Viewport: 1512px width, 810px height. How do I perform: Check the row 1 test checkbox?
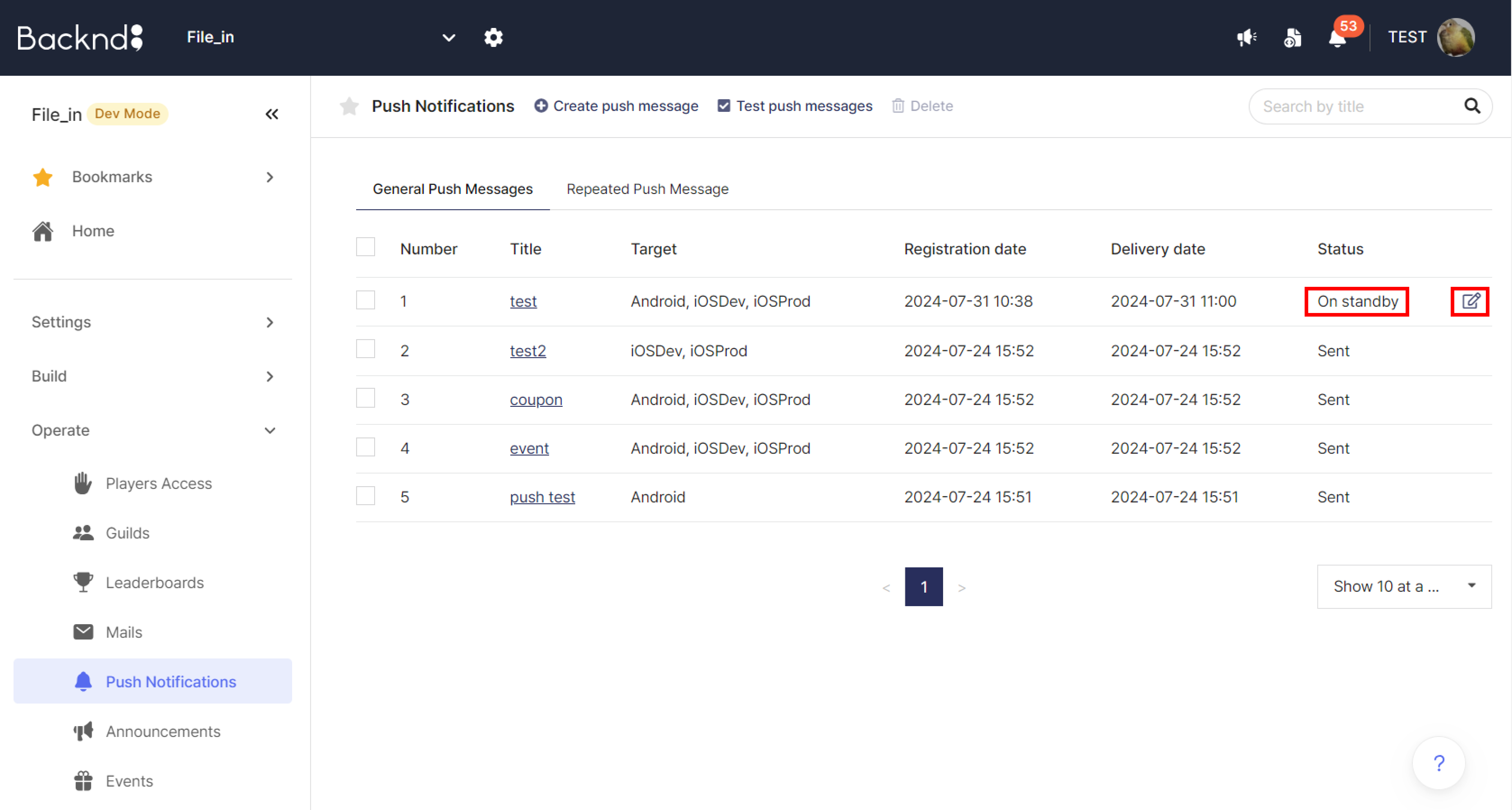(x=365, y=300)
